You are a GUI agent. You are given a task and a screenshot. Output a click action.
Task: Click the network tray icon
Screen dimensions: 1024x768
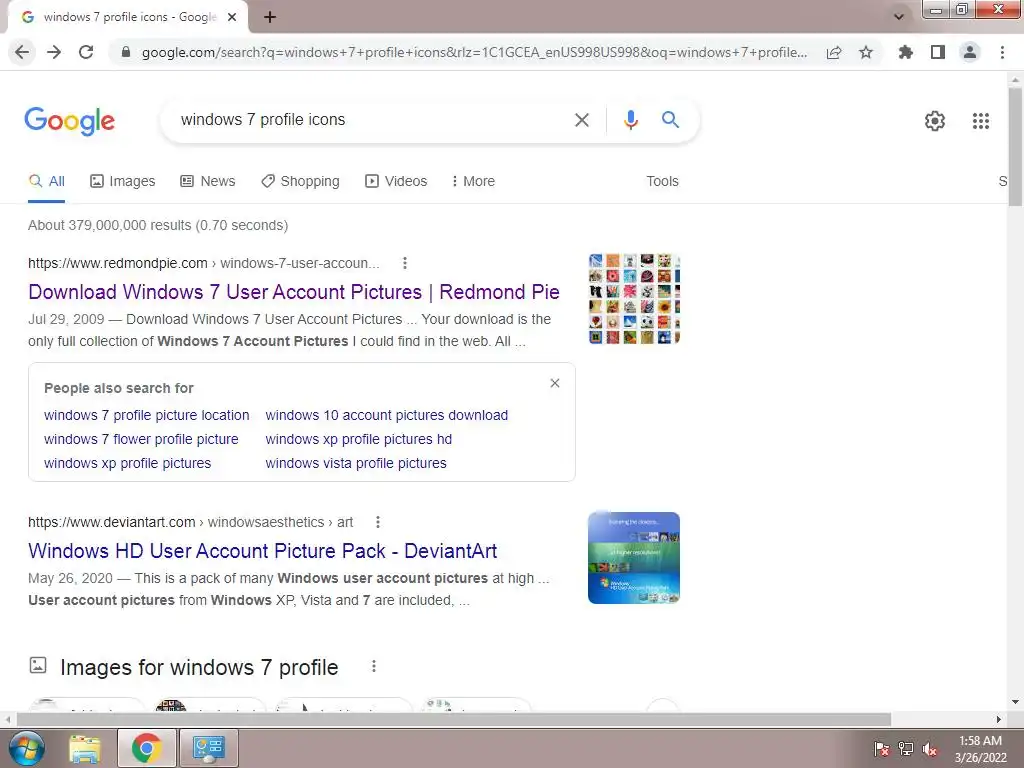[906, 748]
